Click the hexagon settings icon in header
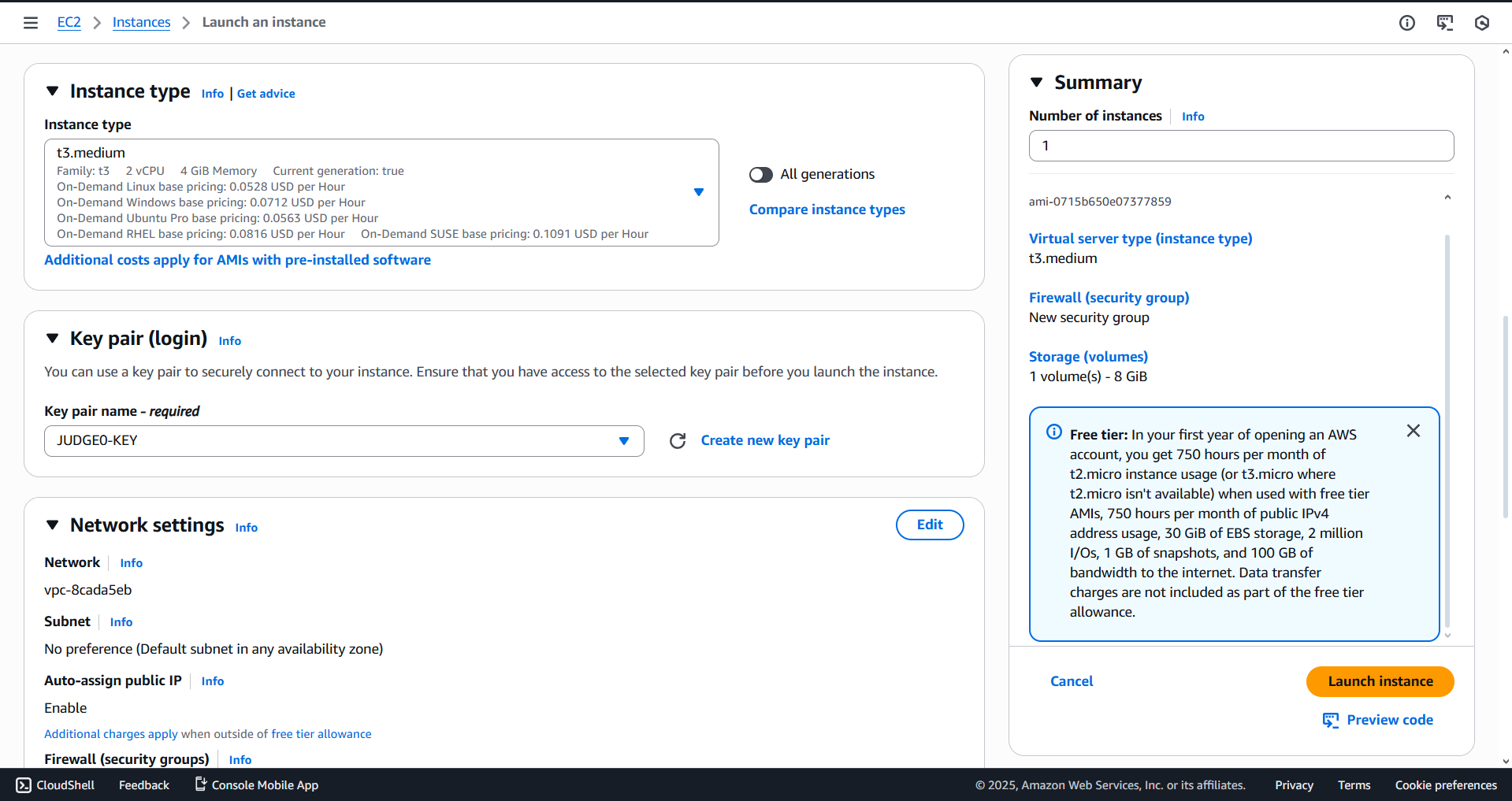 (x=1481, y=23)
